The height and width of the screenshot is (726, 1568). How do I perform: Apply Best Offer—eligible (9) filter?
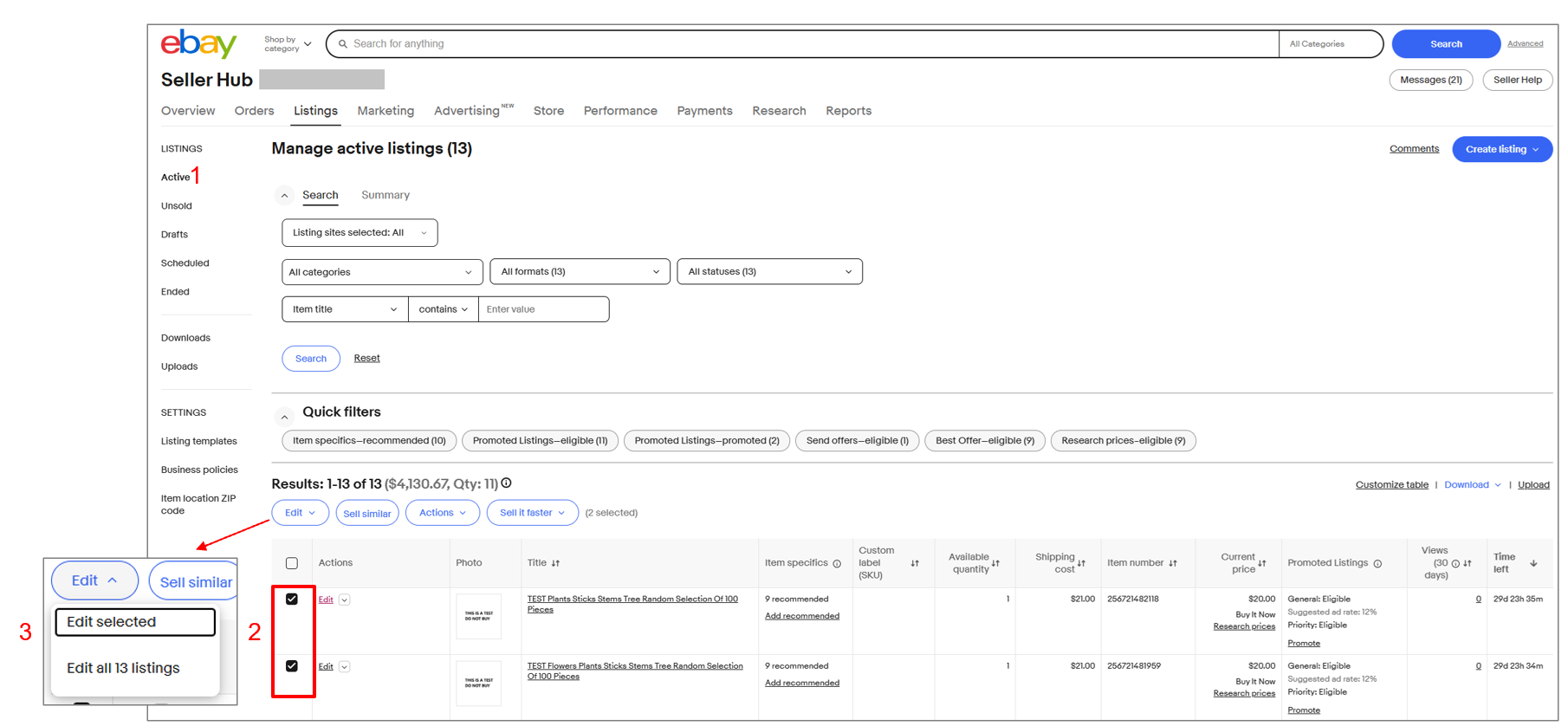(985, 441)
